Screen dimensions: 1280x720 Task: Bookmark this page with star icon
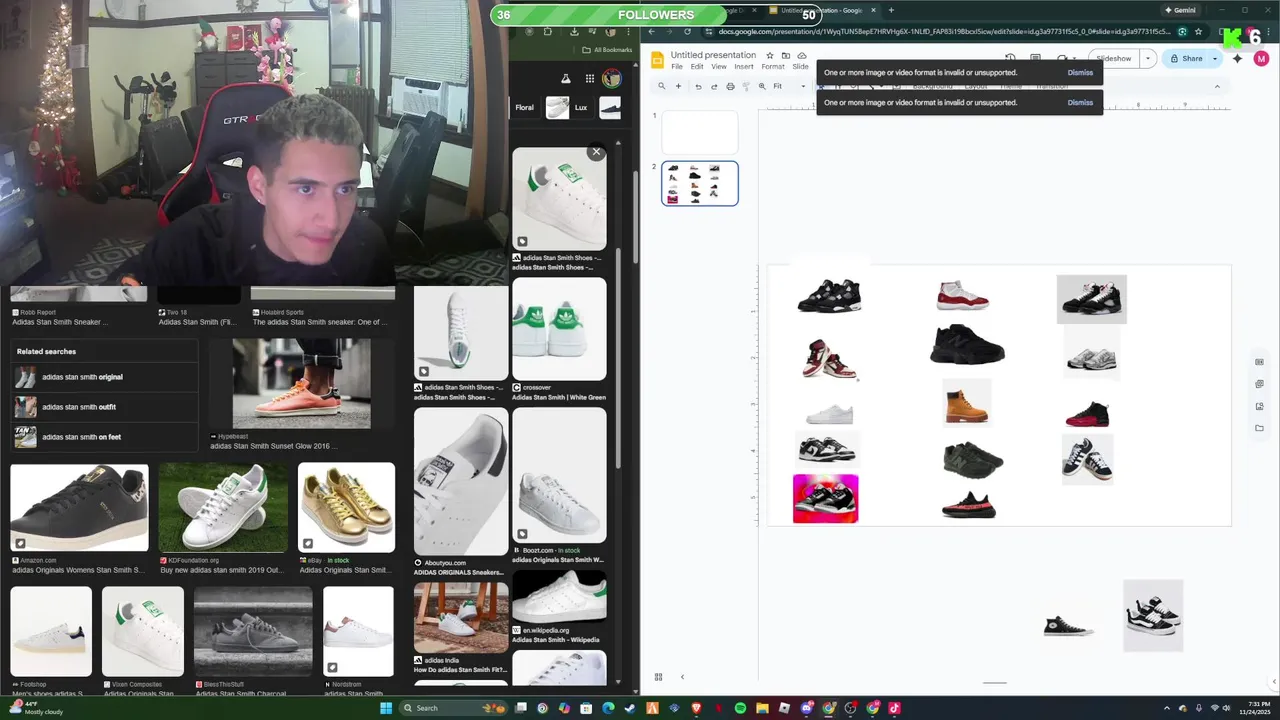click(x=1198, y=31)
